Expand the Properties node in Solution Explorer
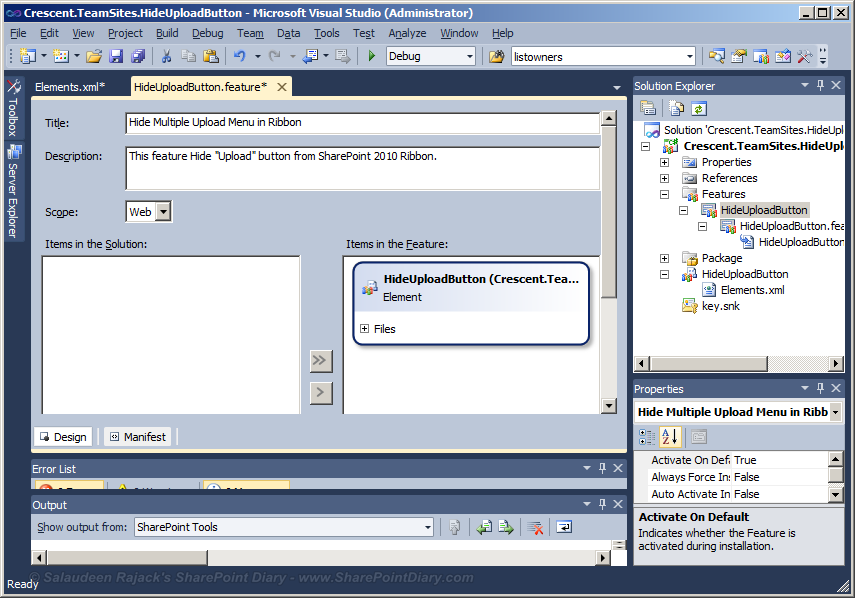The image size is (855, 598). pyautogui.click(x=664, y=162)
